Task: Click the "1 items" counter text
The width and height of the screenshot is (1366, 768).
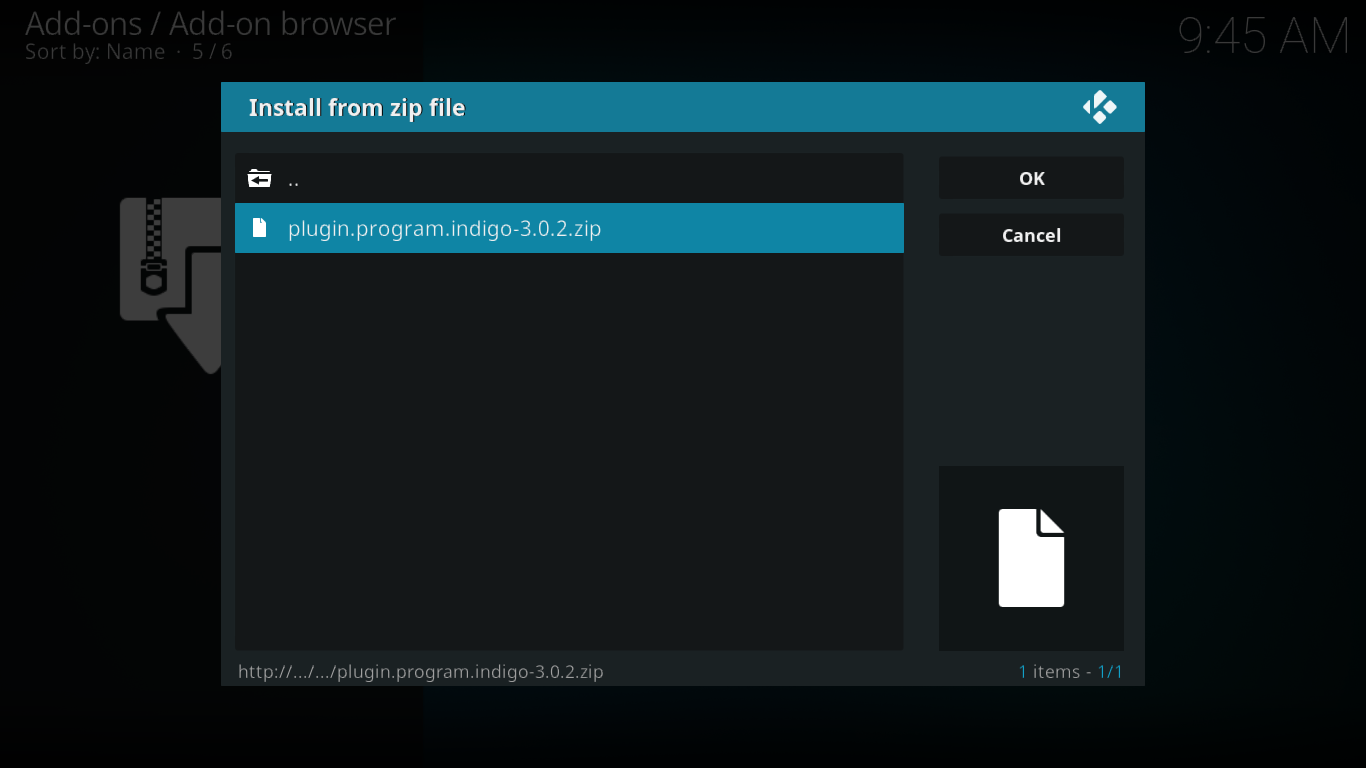Action: (x=1047, y=671)
